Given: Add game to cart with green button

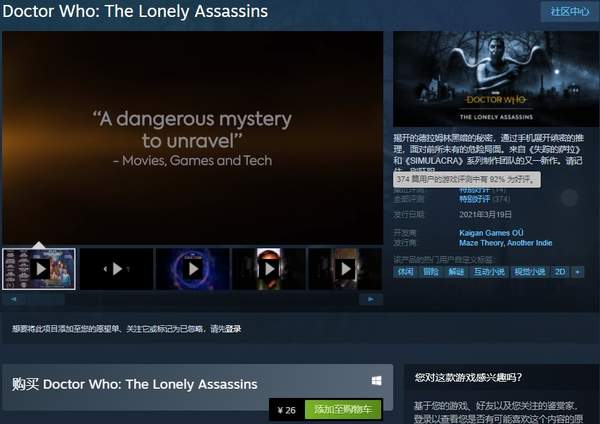Looking at the screenshot, I should click(x=343, y=409).
